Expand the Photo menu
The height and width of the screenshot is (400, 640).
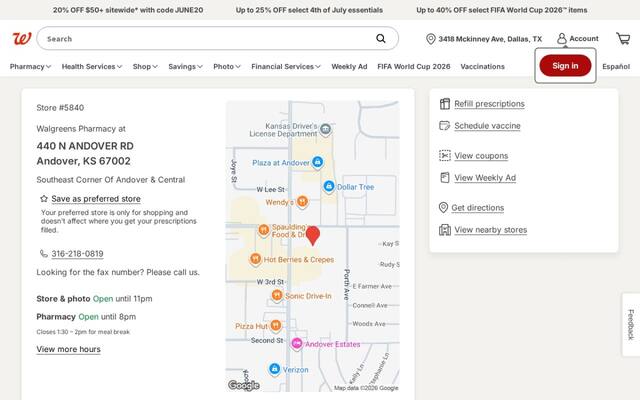227,67
